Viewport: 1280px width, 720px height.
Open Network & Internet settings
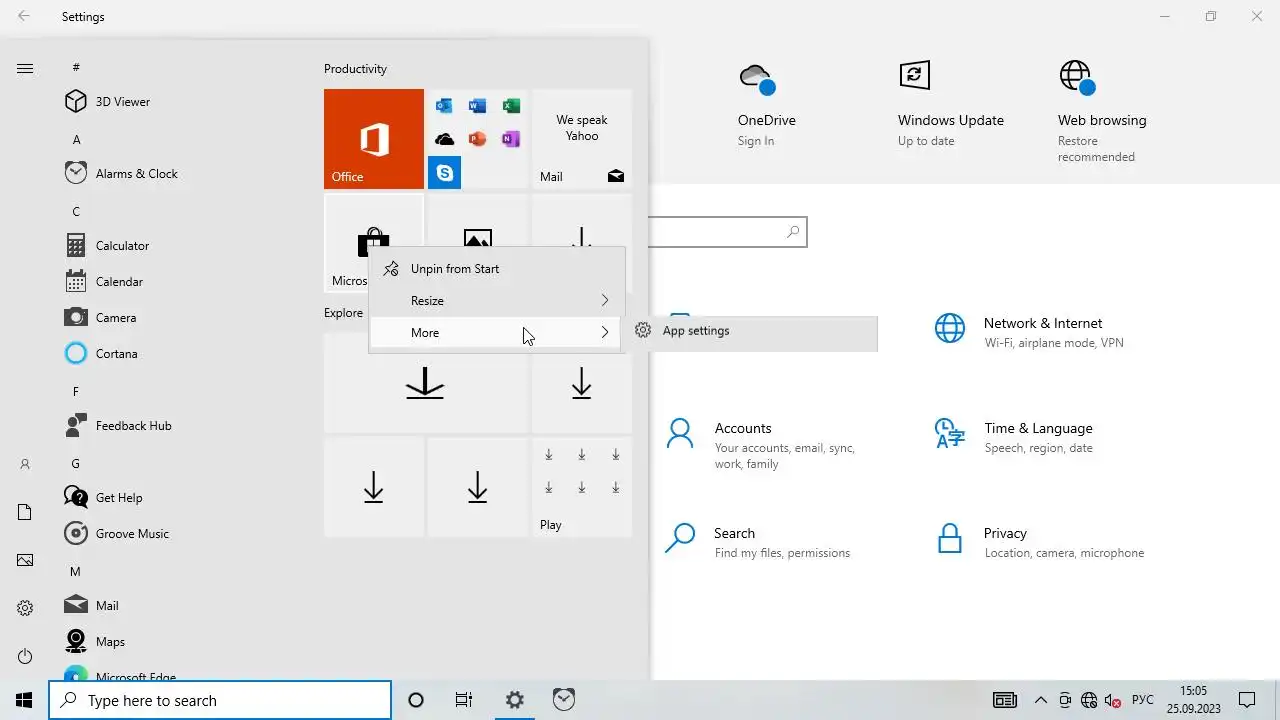coord(1030,332)
